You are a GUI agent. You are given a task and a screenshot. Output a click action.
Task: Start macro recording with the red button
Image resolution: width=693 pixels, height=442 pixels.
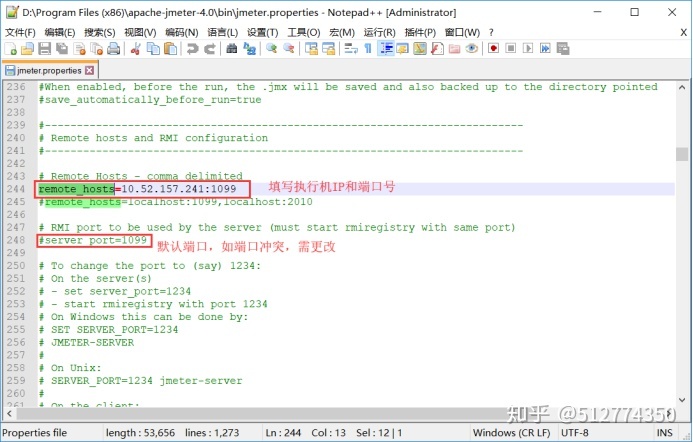pos(494,49)
